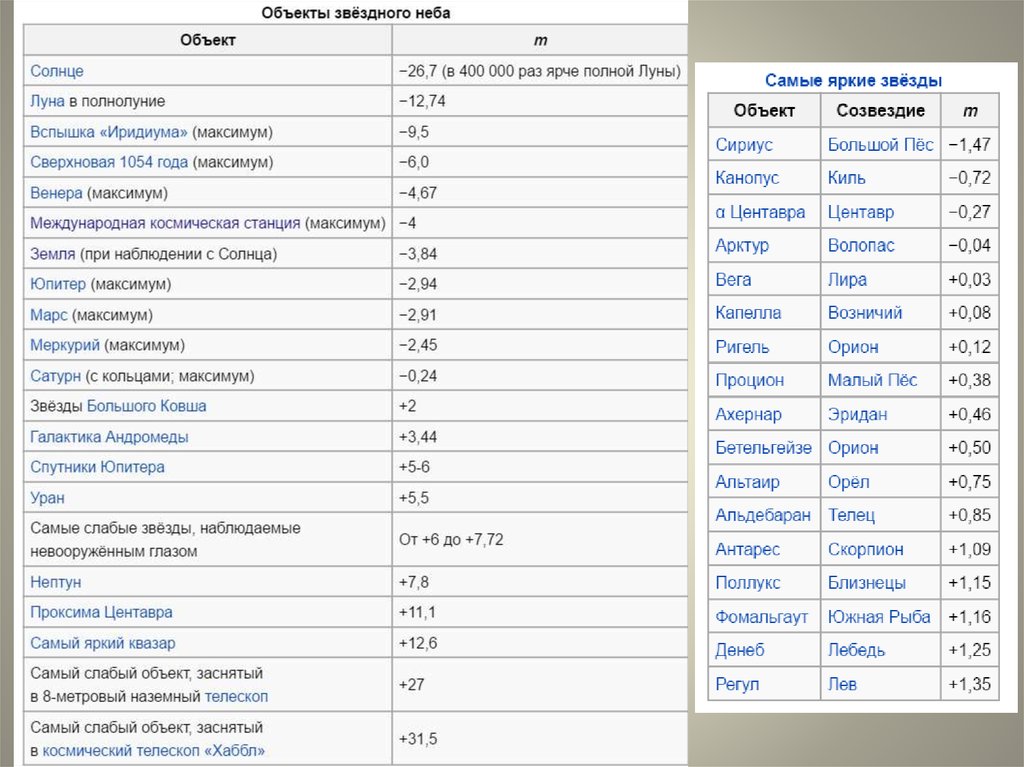Click Самые яркие звёзды table title

[x=854, y=80]
